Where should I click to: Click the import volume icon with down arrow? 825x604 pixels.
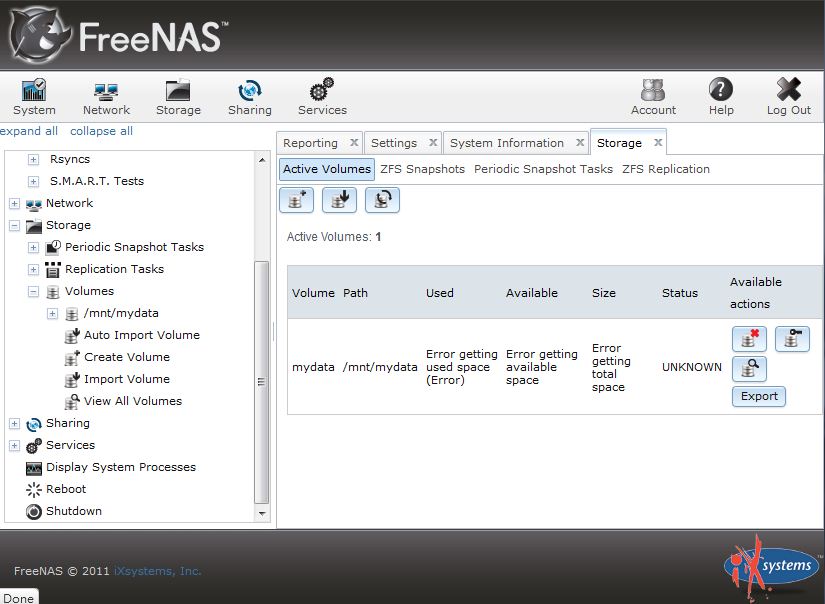pyautogui.click(x=339, y=200)
